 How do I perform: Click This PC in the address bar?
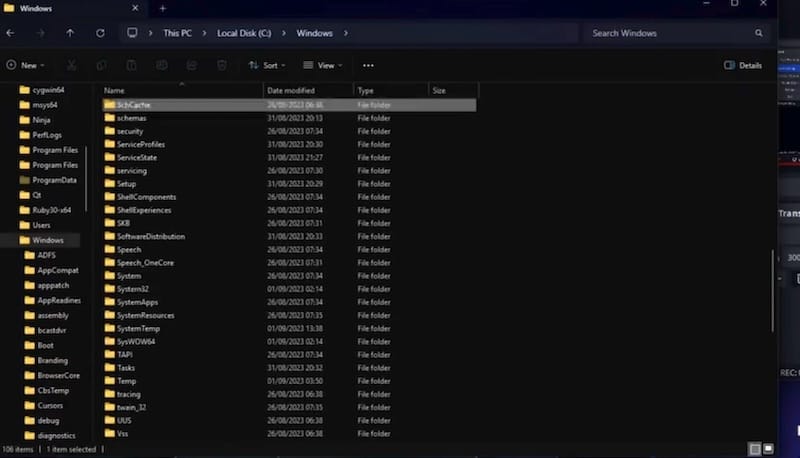(178, 33)
